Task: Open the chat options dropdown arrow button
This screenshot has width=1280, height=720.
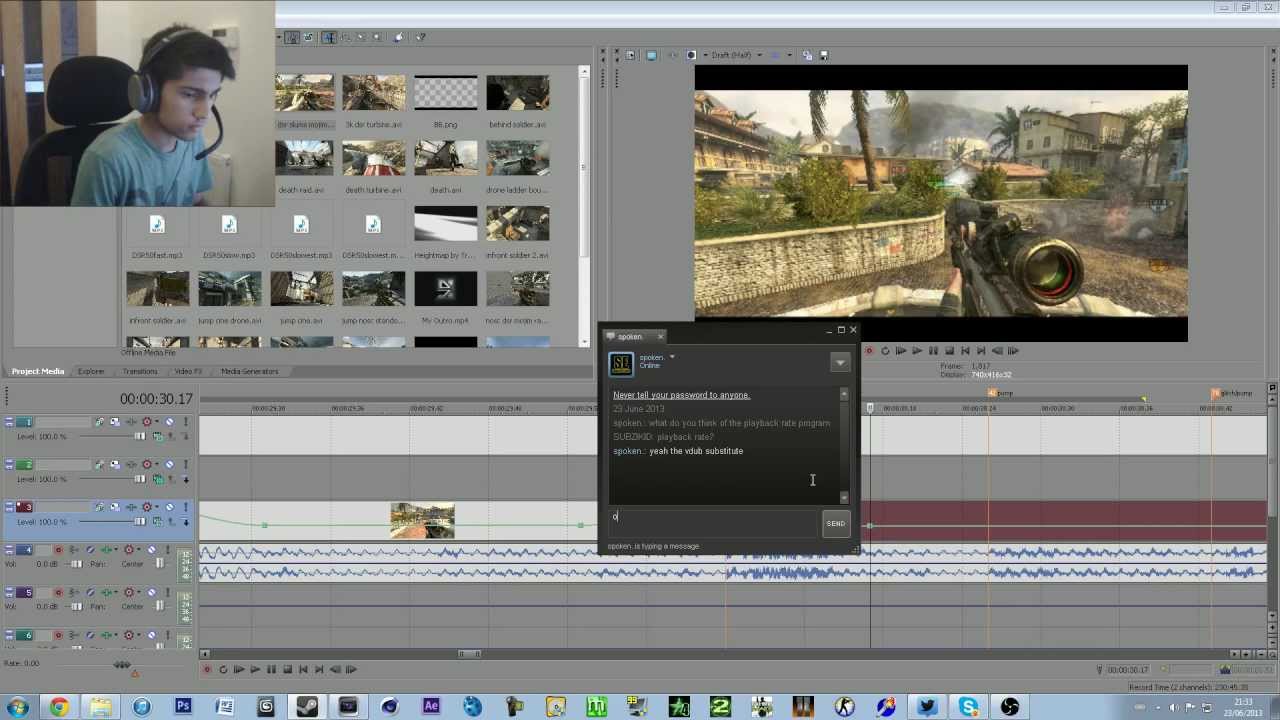Action: 840,362
